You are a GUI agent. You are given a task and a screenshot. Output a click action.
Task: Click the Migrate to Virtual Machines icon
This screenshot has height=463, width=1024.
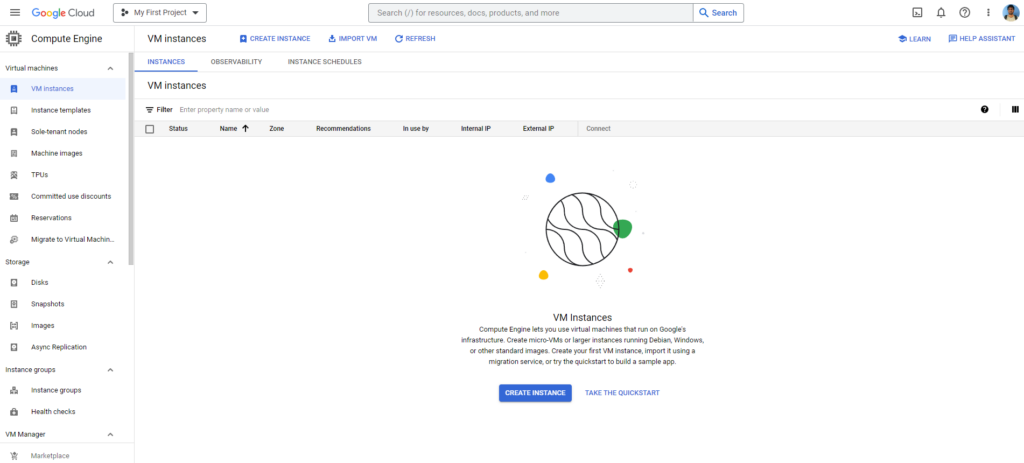(14, 240)
